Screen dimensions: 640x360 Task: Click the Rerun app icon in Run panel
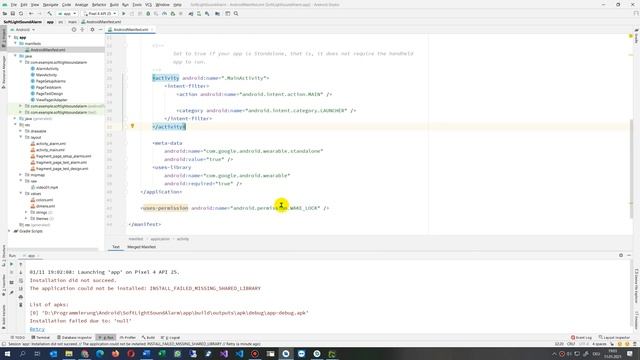[11, 264]
